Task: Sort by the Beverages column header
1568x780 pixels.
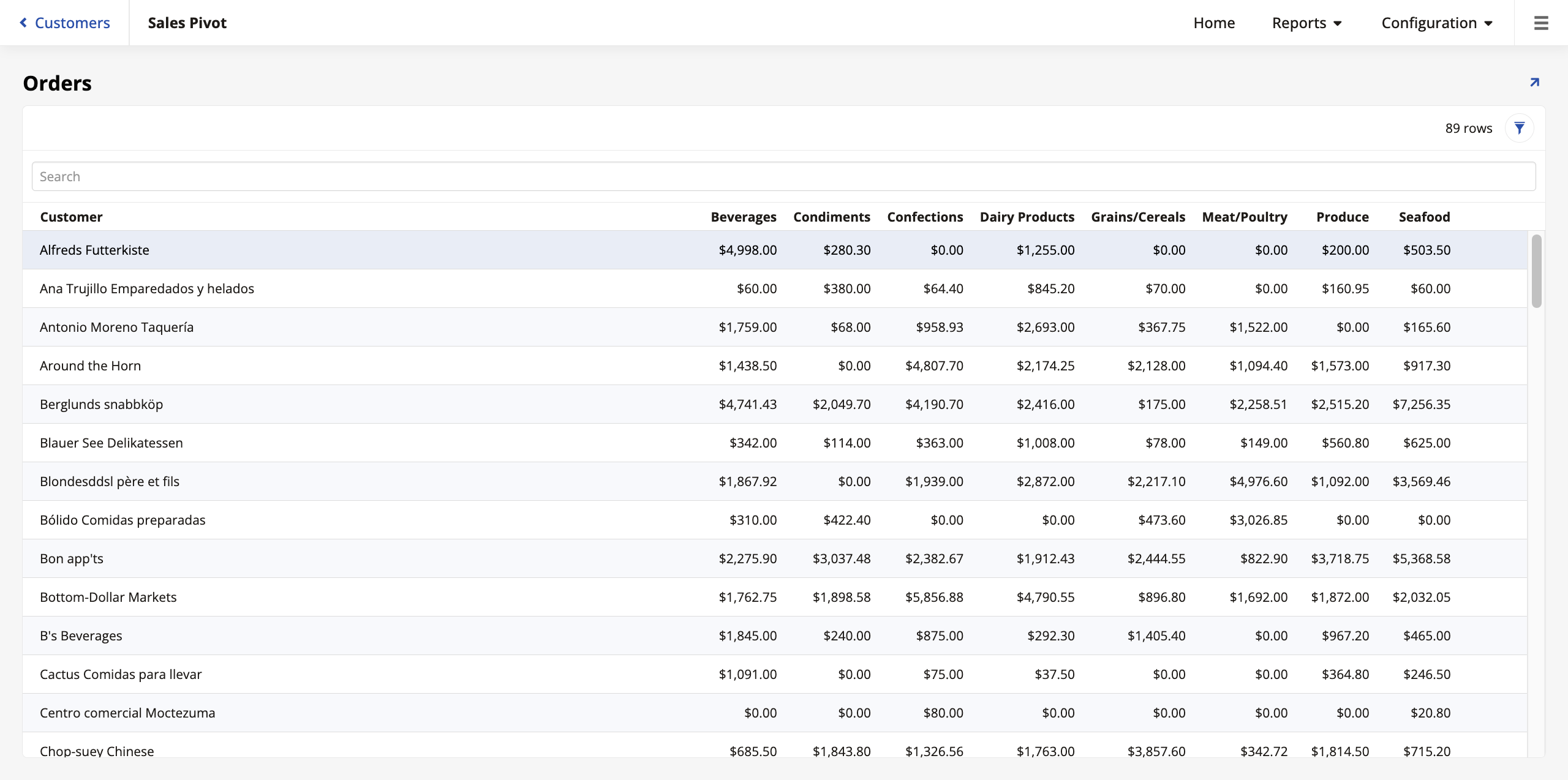Action: (743, 217)
